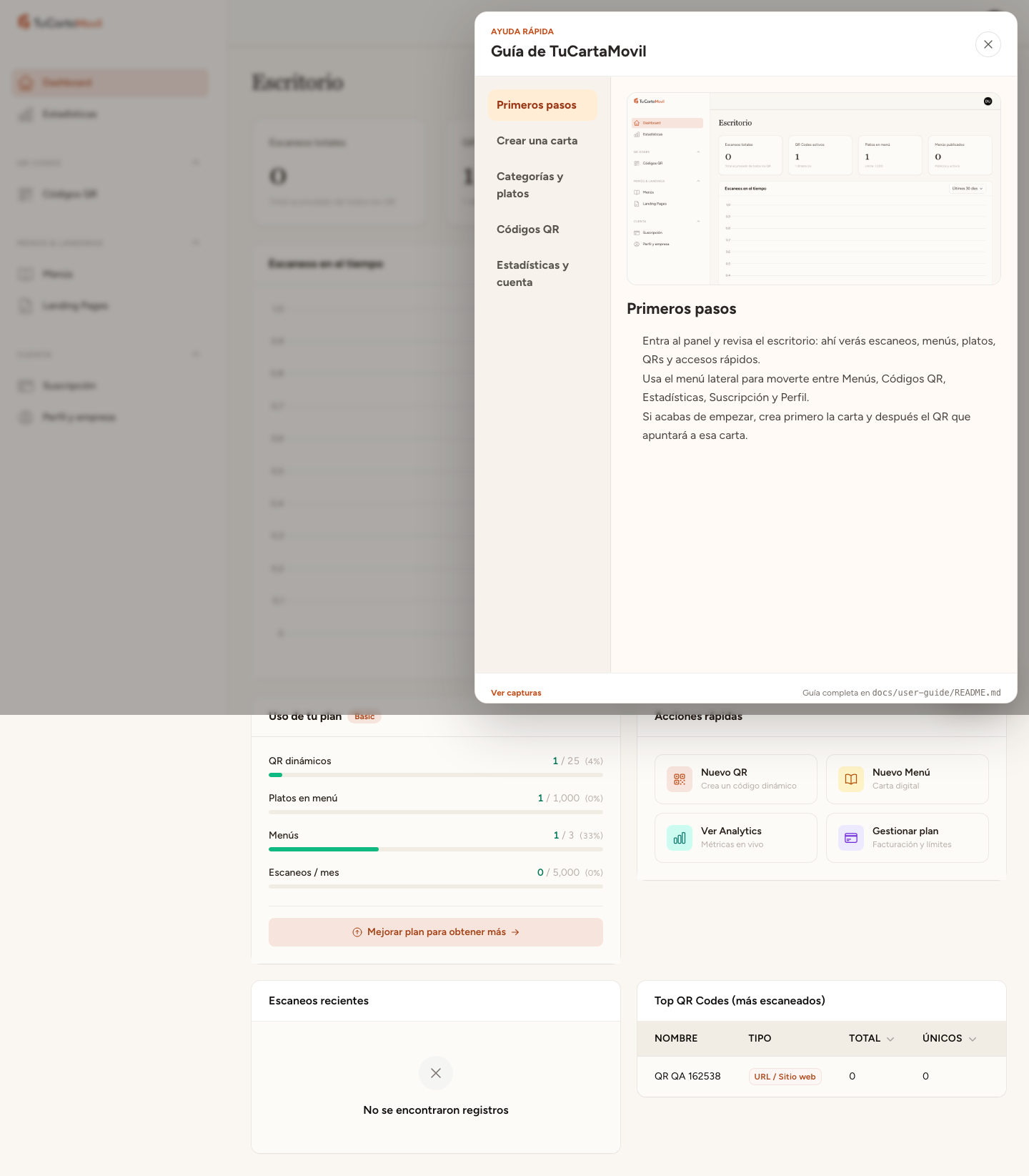Click the 'Top QR Codes (más escaneados)' heading
Image resolution: width=1029 pixels, height=1176 pixels.
pos(740,1001)
